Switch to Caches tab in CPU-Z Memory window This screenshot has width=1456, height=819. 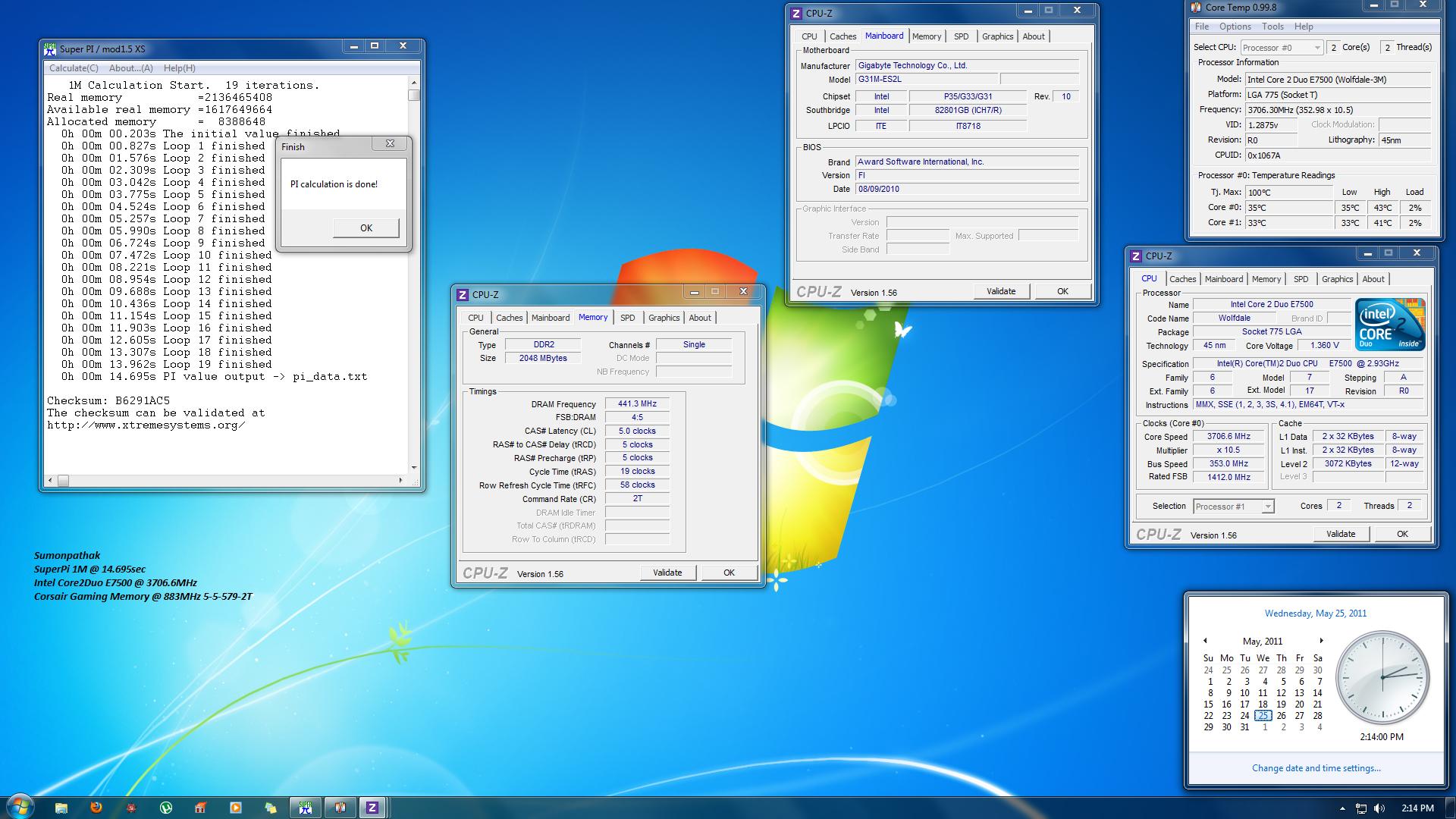(509, 318)
